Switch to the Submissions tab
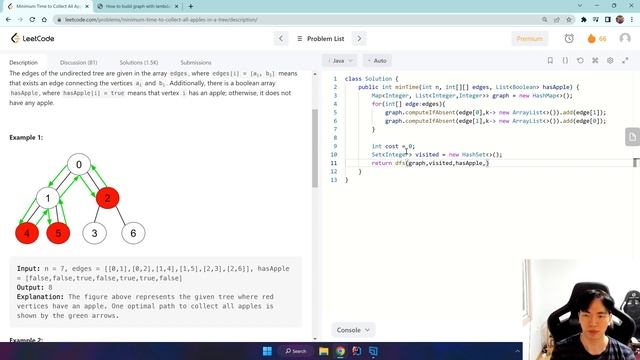 [x=196, y=62]
